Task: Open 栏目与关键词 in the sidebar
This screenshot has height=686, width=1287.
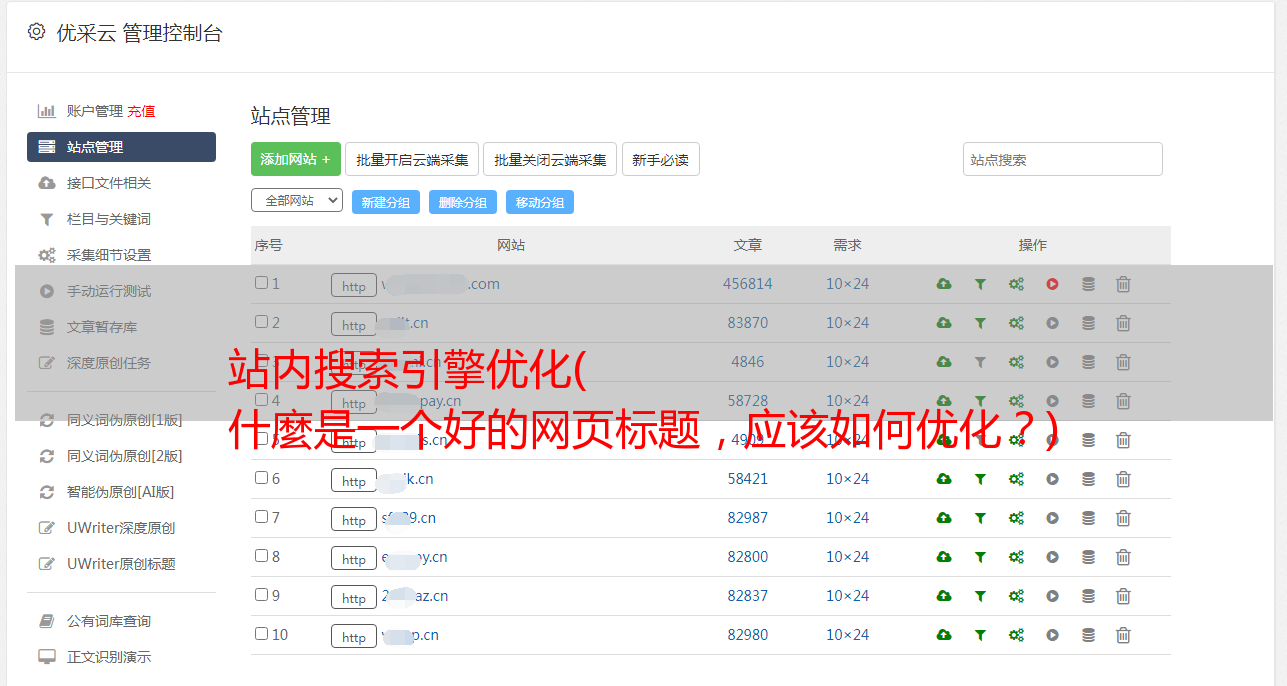Action: (x=109, y=219)
